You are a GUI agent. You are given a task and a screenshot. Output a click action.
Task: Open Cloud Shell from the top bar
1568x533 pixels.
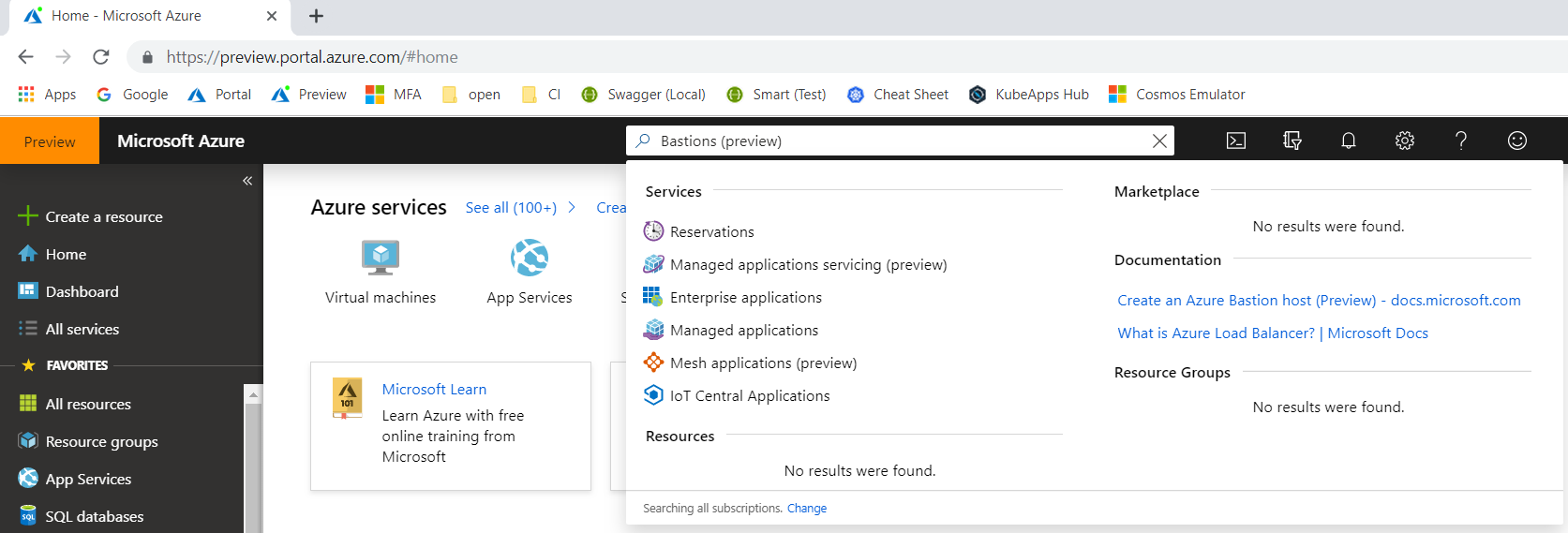(x=1236, y=141)
